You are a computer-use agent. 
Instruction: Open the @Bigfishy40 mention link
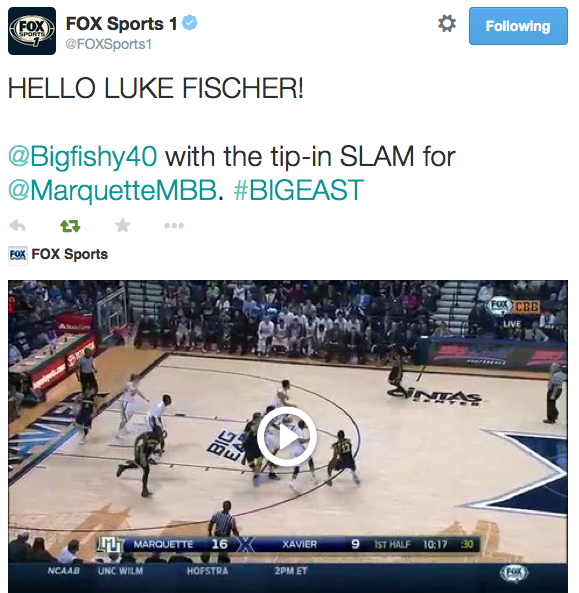click(82, 156)
